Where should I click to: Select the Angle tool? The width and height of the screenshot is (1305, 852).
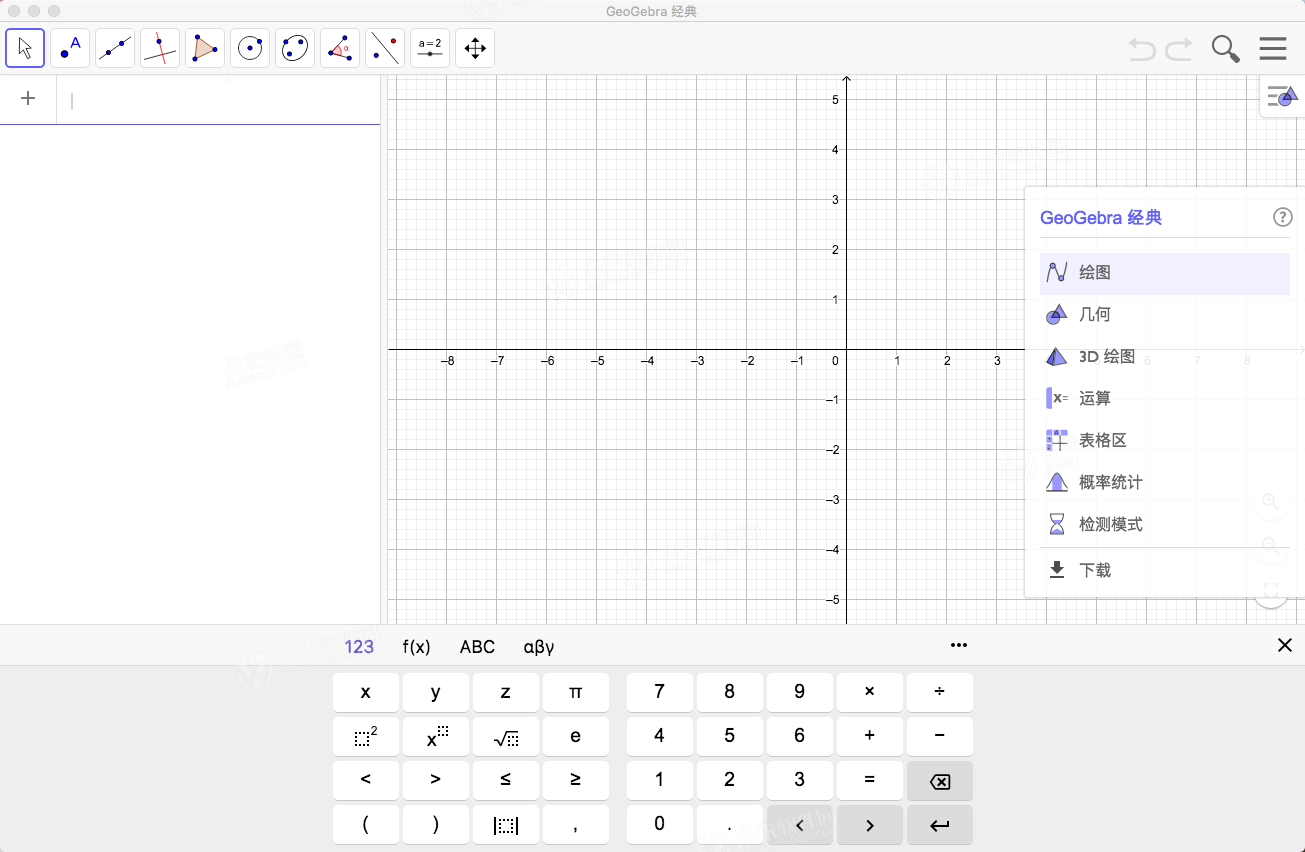click(340, 48)
